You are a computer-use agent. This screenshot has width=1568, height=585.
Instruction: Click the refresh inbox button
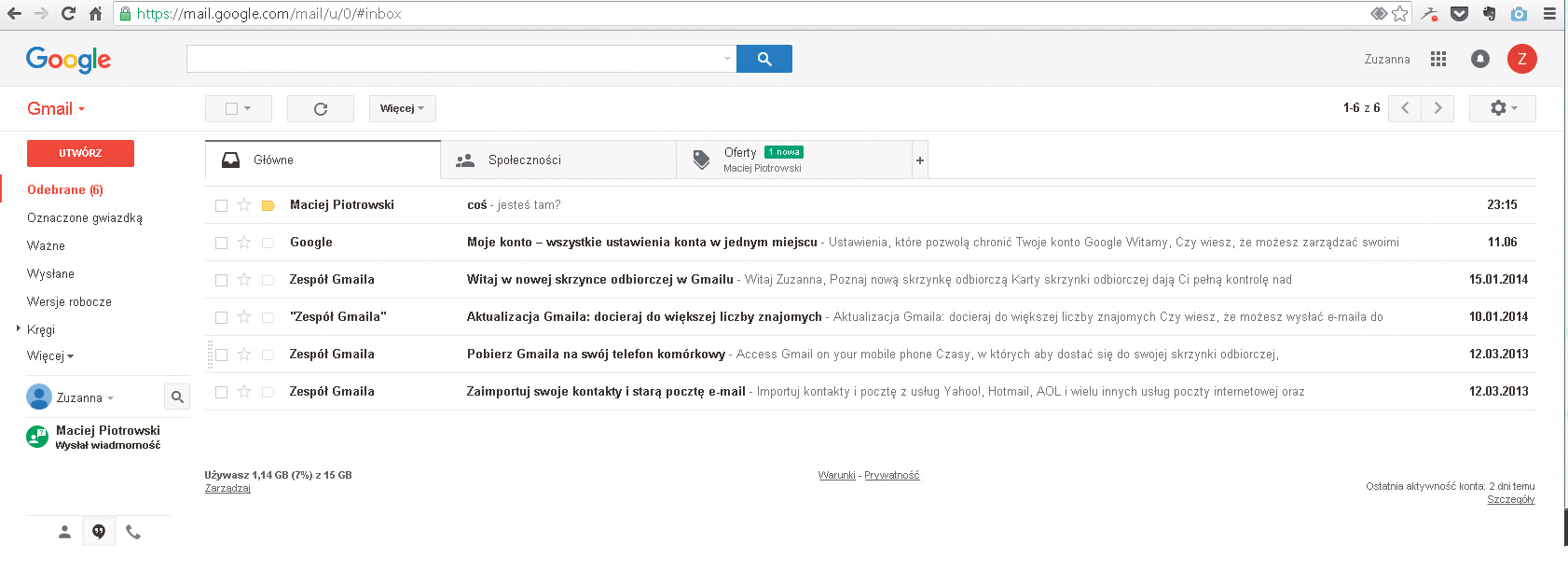click(x=320, y=109)
